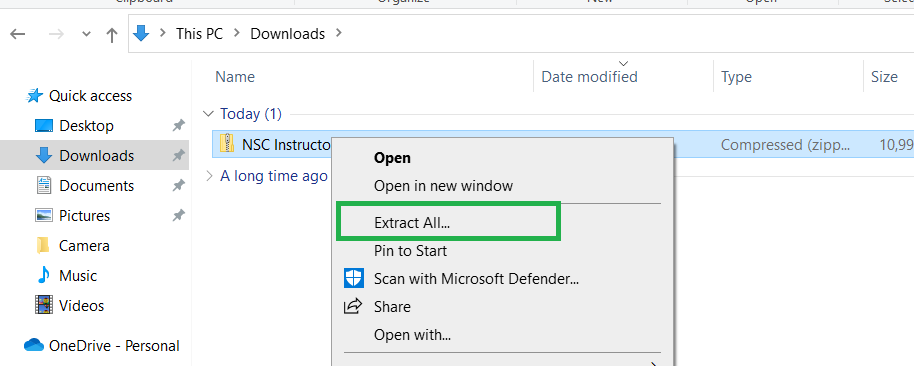Sort files by Name column
914x366 pixels.
(235, 77)
